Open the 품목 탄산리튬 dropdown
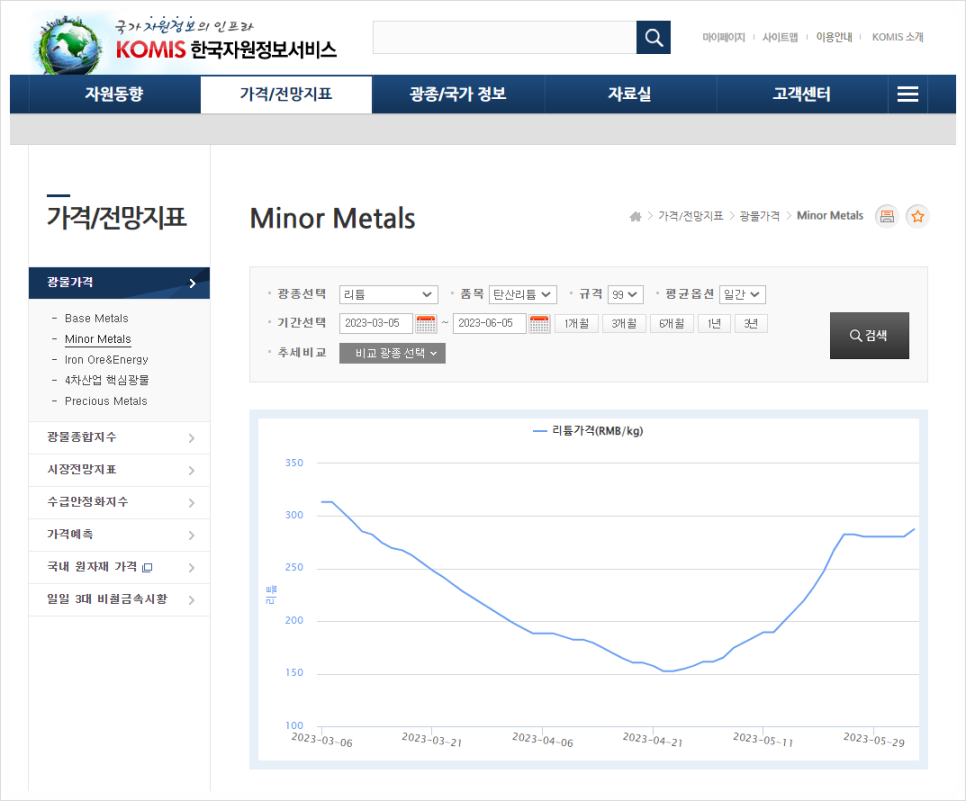The height and width of the screenshot is (801, 966). click(x=522, y=295)
